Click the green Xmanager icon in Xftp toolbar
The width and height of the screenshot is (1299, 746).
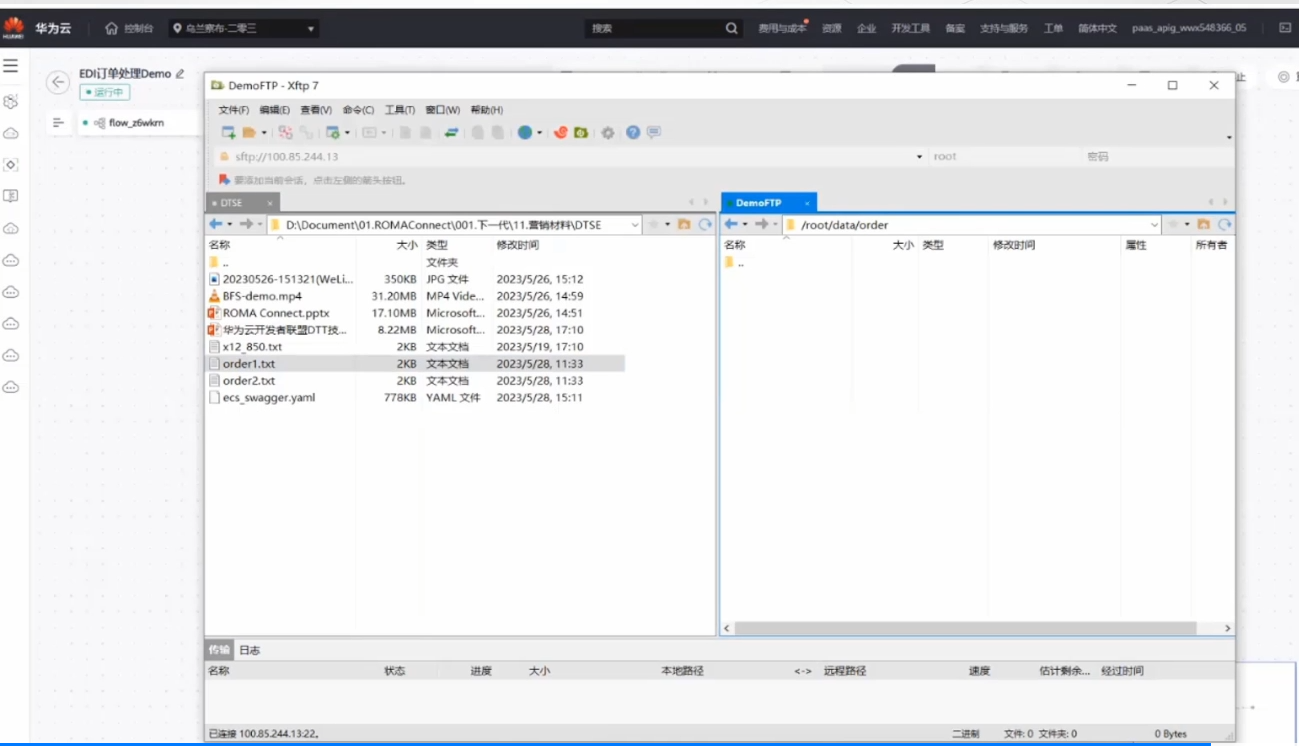[x=580, y=132]
